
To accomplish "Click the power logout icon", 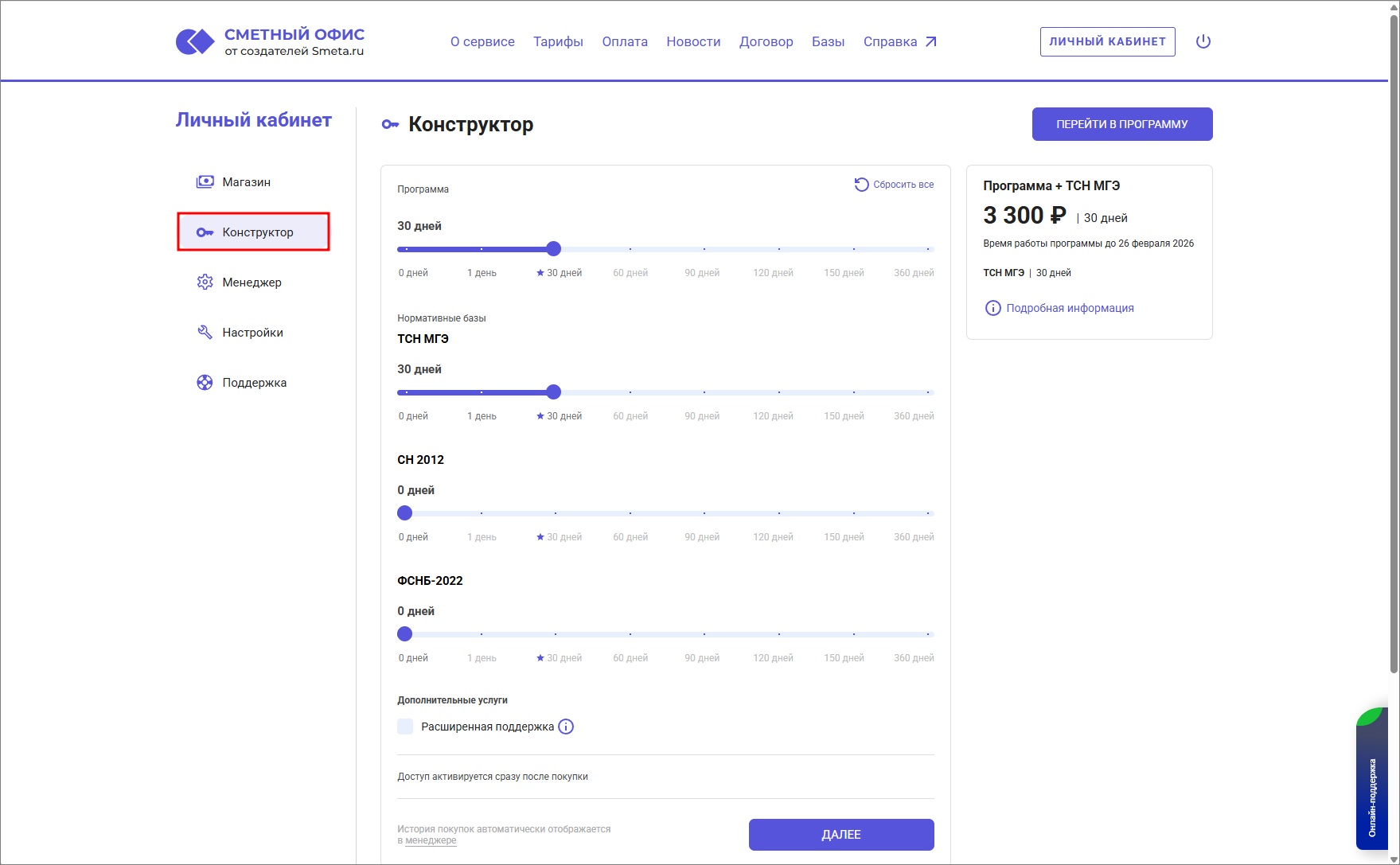I will coord(1203,41).
